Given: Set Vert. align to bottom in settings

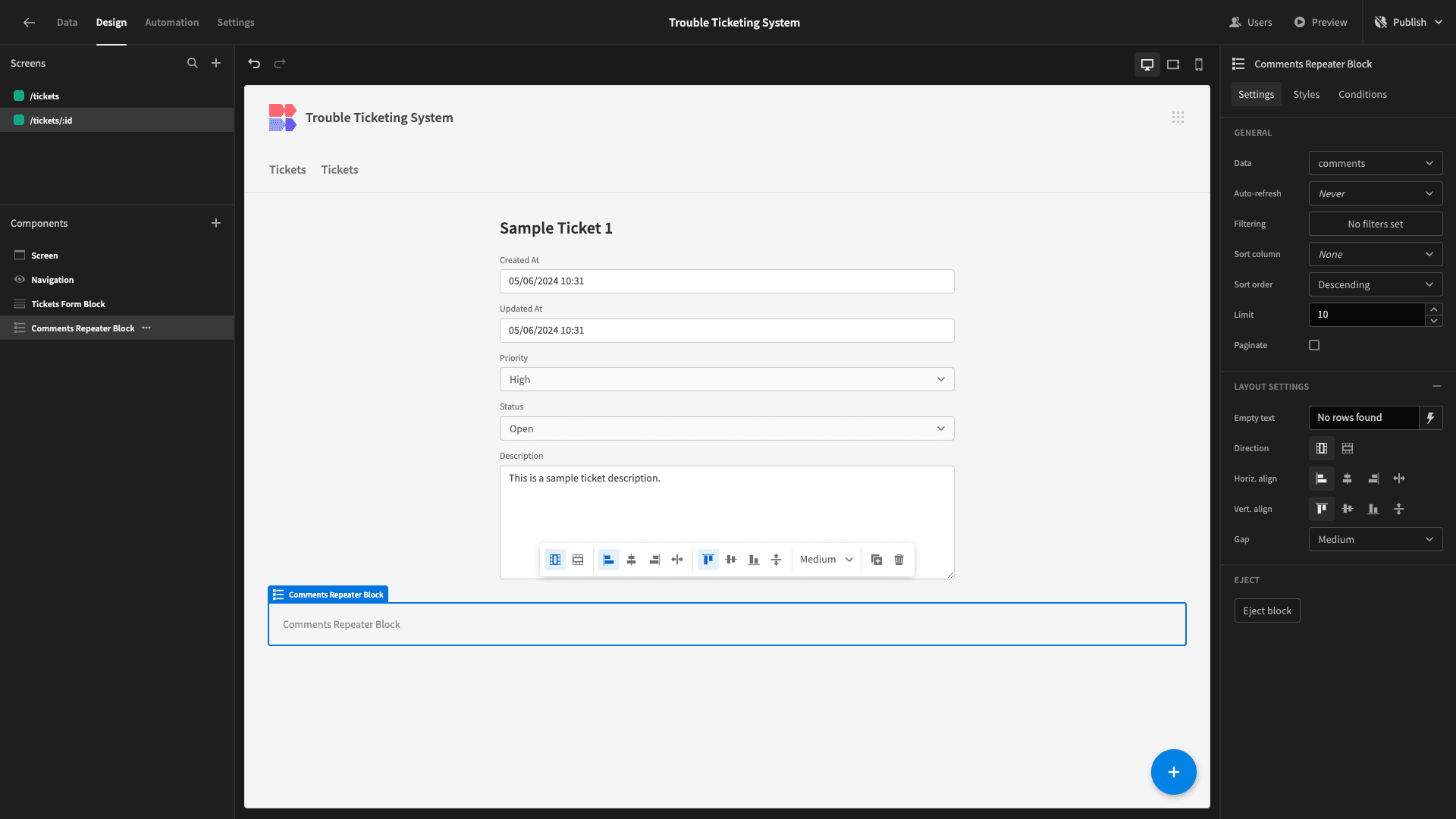Looking at the screenshot, I should 1373,509.
